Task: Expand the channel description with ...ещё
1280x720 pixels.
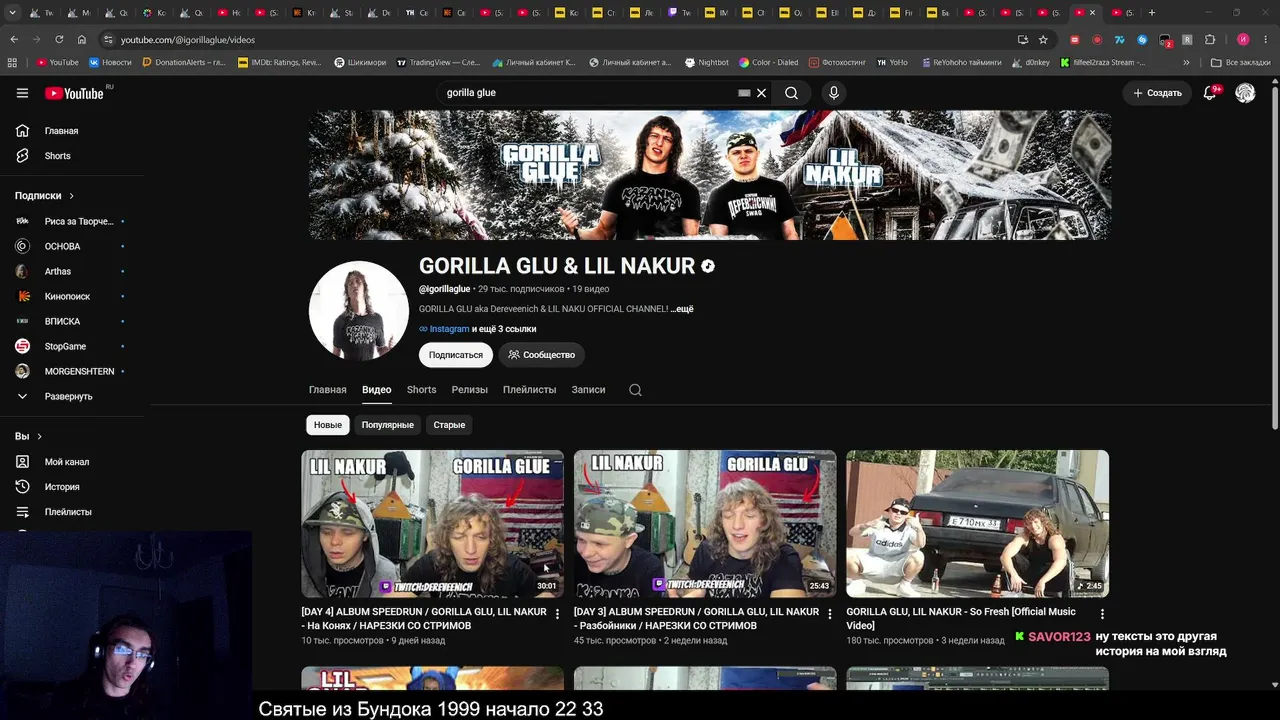Action: pyautogui.click(x=681, y=309)
